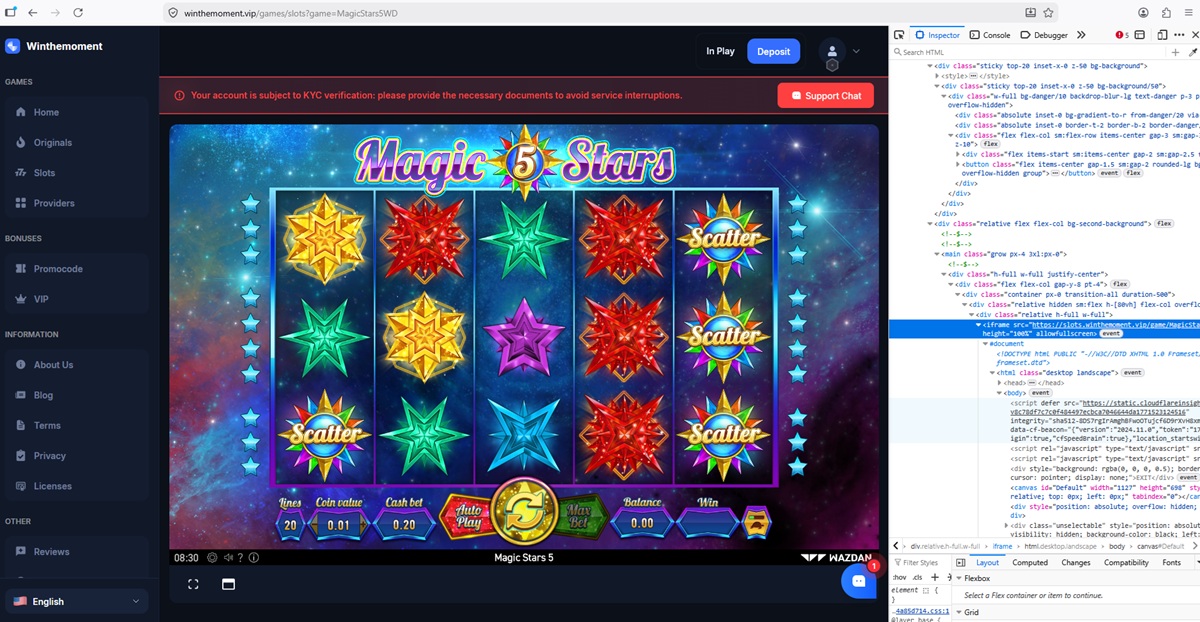
Task: Open the Promocode page in the sidebar
Action: (59, 269)
